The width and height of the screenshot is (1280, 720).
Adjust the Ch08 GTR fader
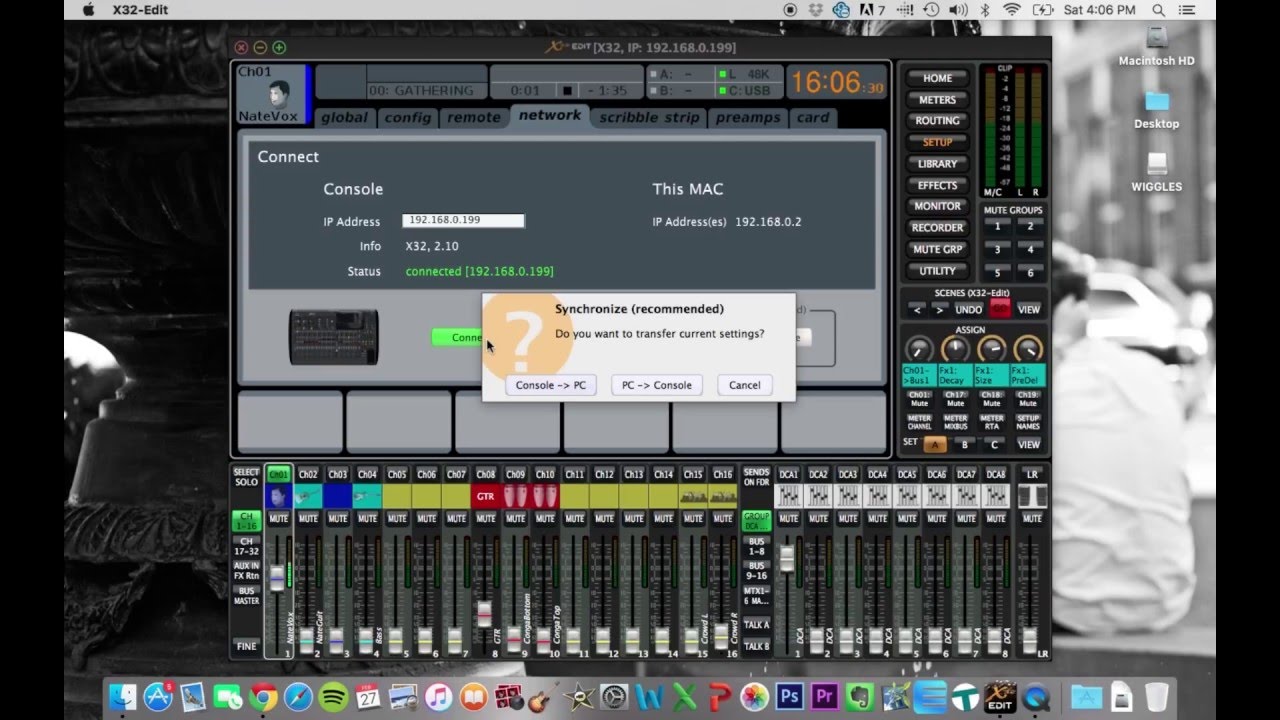point(485,613)
